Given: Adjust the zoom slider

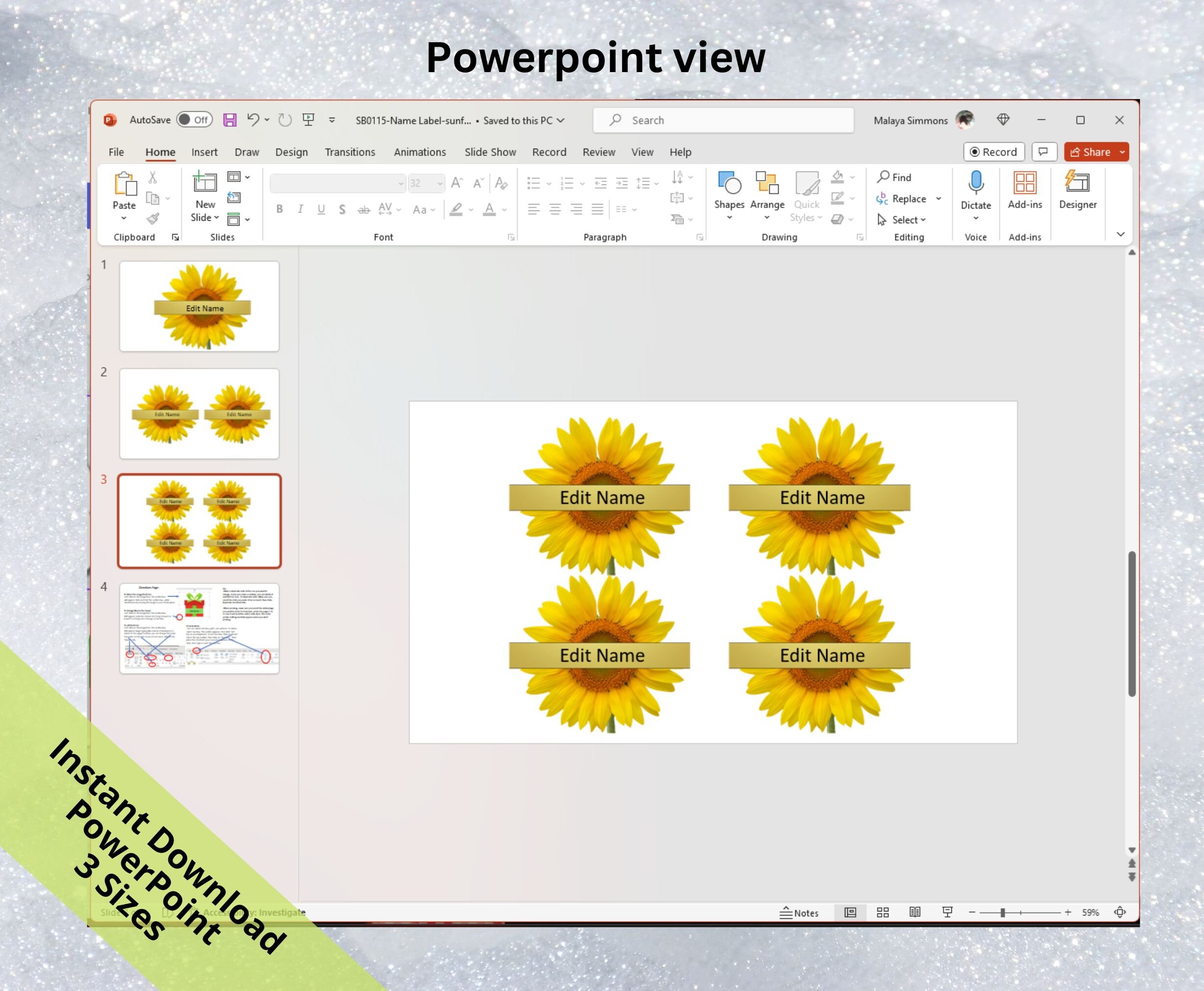Looking at the screenshot, I should point(1002,912).
